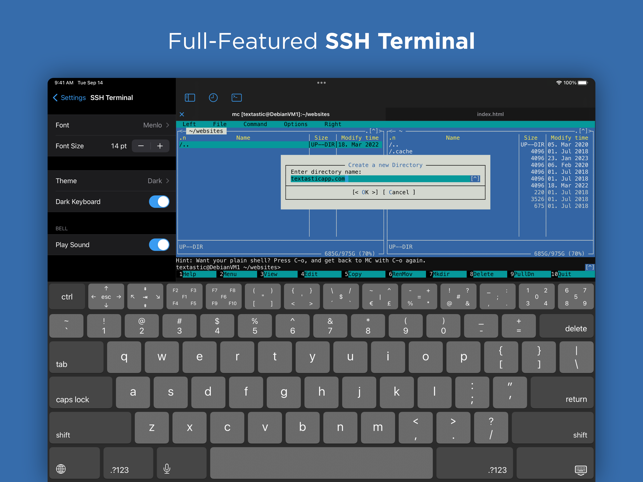Open the Command menu in mc

click(x=255, y=124)
